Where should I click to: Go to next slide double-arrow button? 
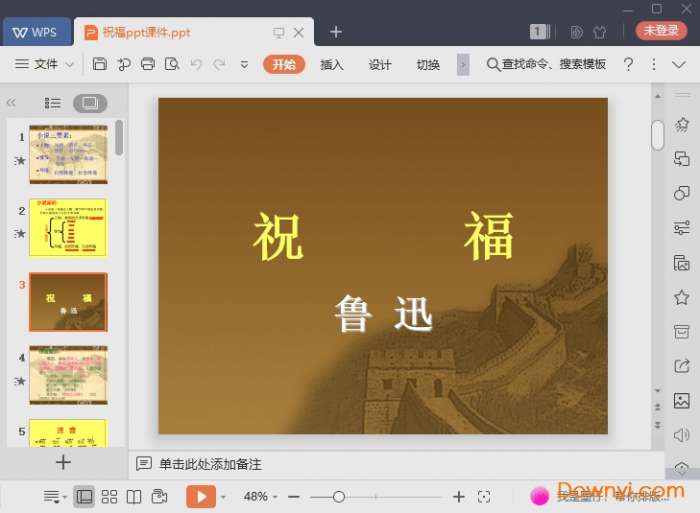658,424
